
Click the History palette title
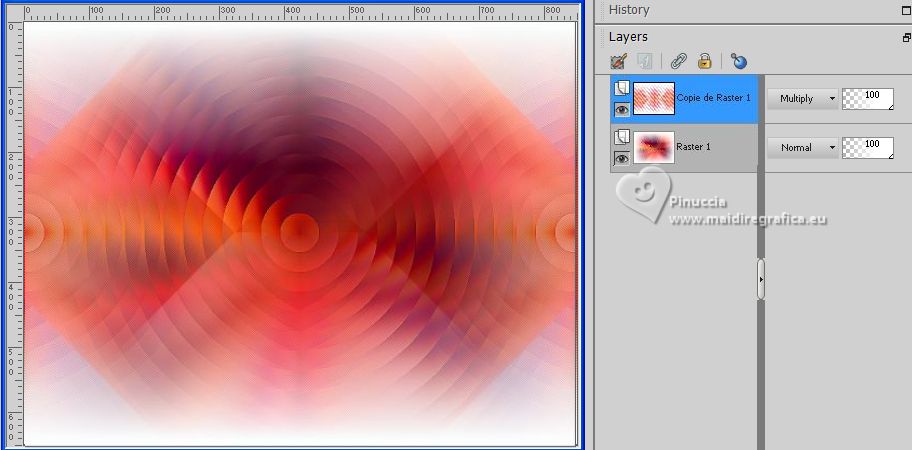pyautogui.click(x=629, y=10)
